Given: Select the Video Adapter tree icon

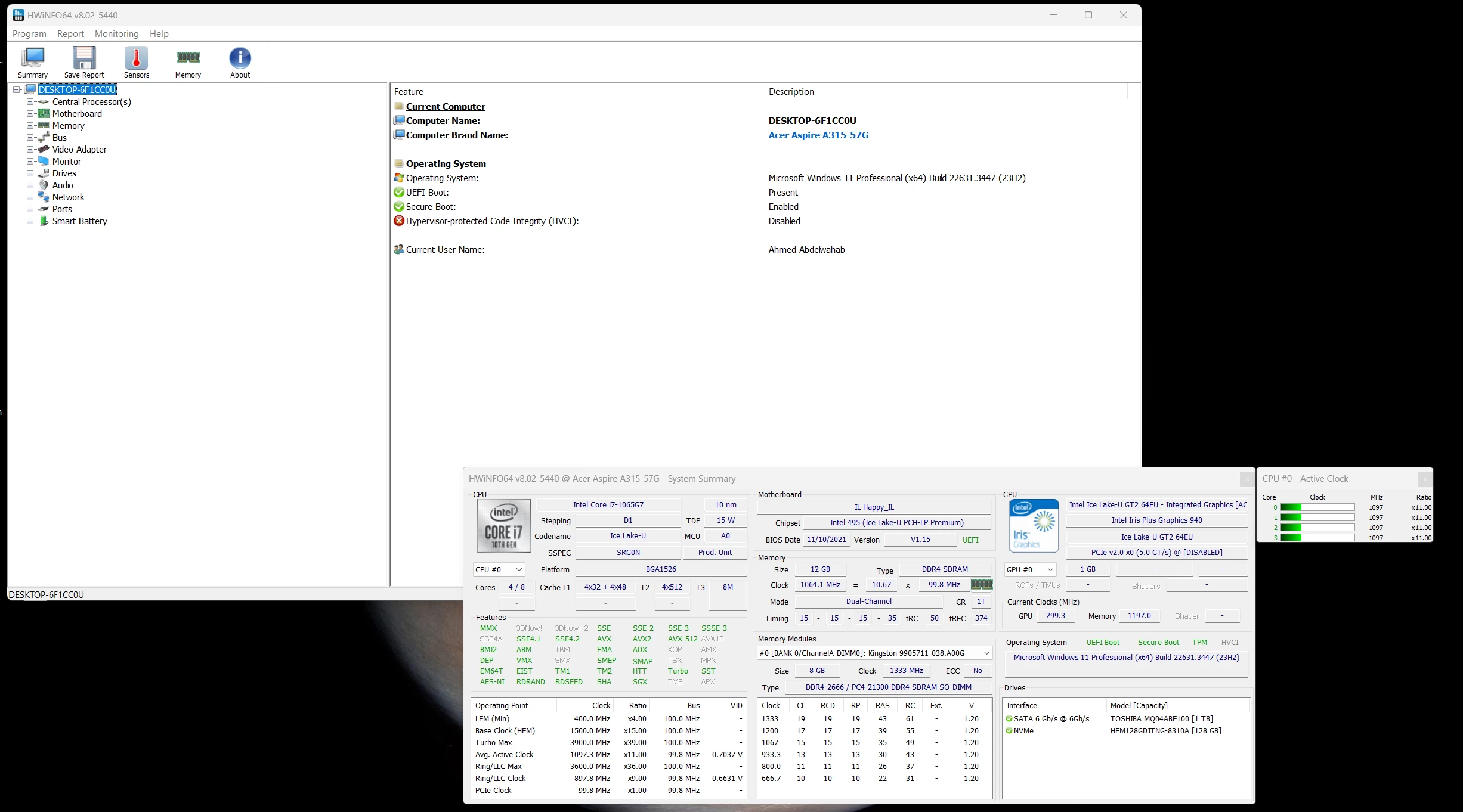Looking at the screenshot, I should tap(44, 150).
